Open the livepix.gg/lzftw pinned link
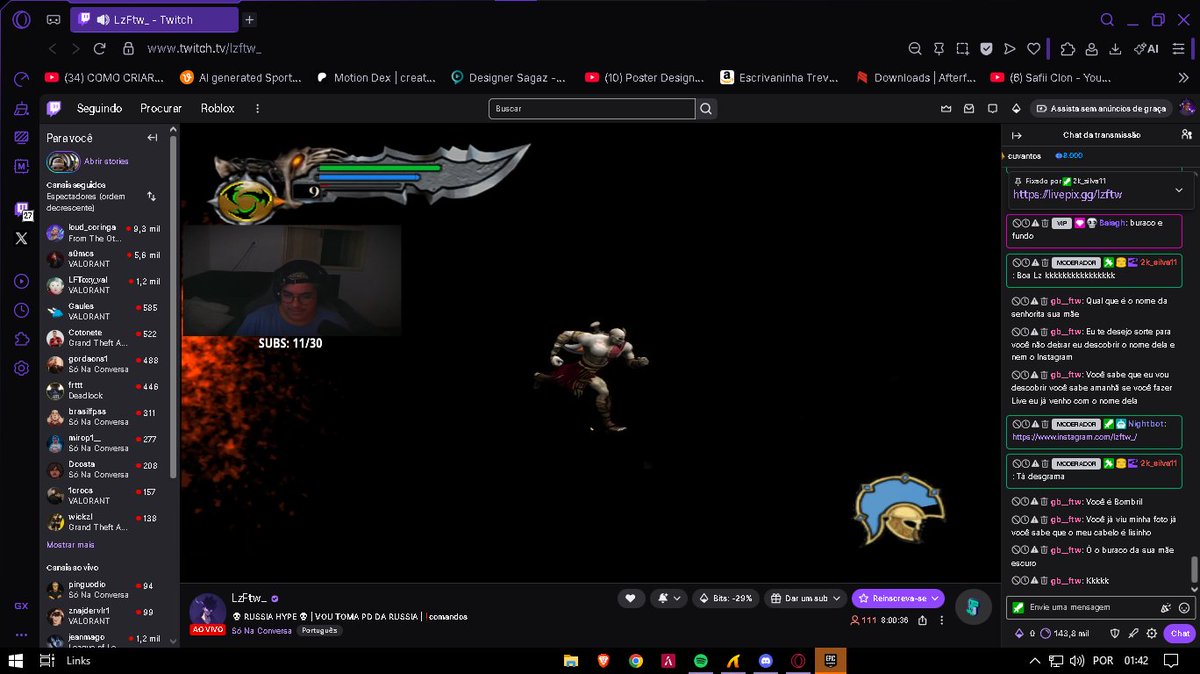This screenshot has height=674, width=1200. coord(1067,195)
